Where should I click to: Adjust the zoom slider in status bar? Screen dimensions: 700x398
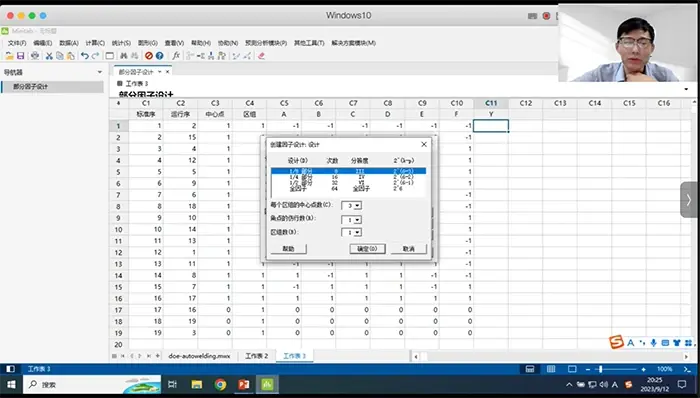point(601,369)
